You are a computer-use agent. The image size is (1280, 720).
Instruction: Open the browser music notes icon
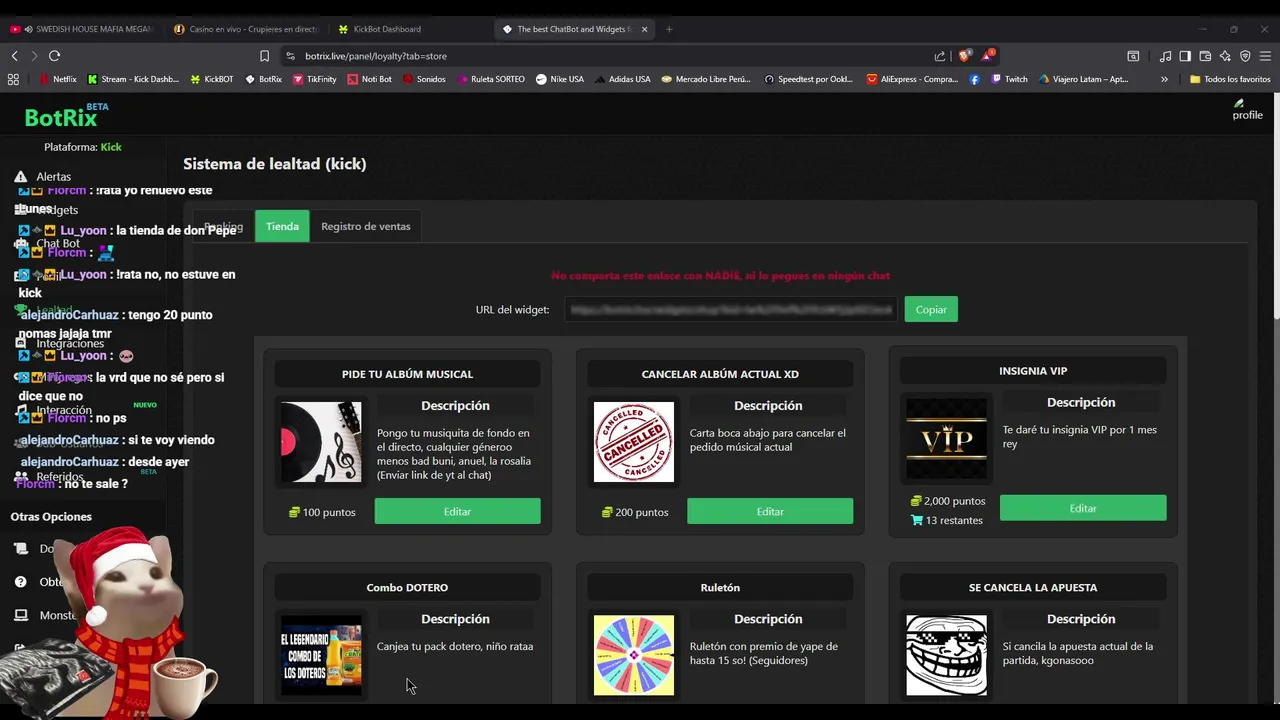click(1165, 56)
